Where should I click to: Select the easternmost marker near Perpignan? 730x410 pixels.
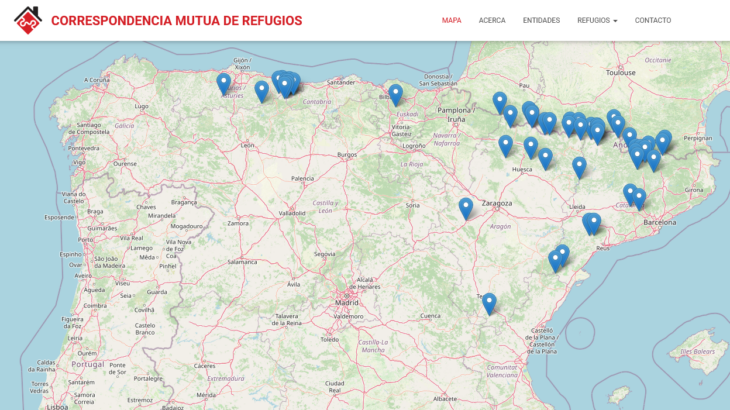(663, 142)
